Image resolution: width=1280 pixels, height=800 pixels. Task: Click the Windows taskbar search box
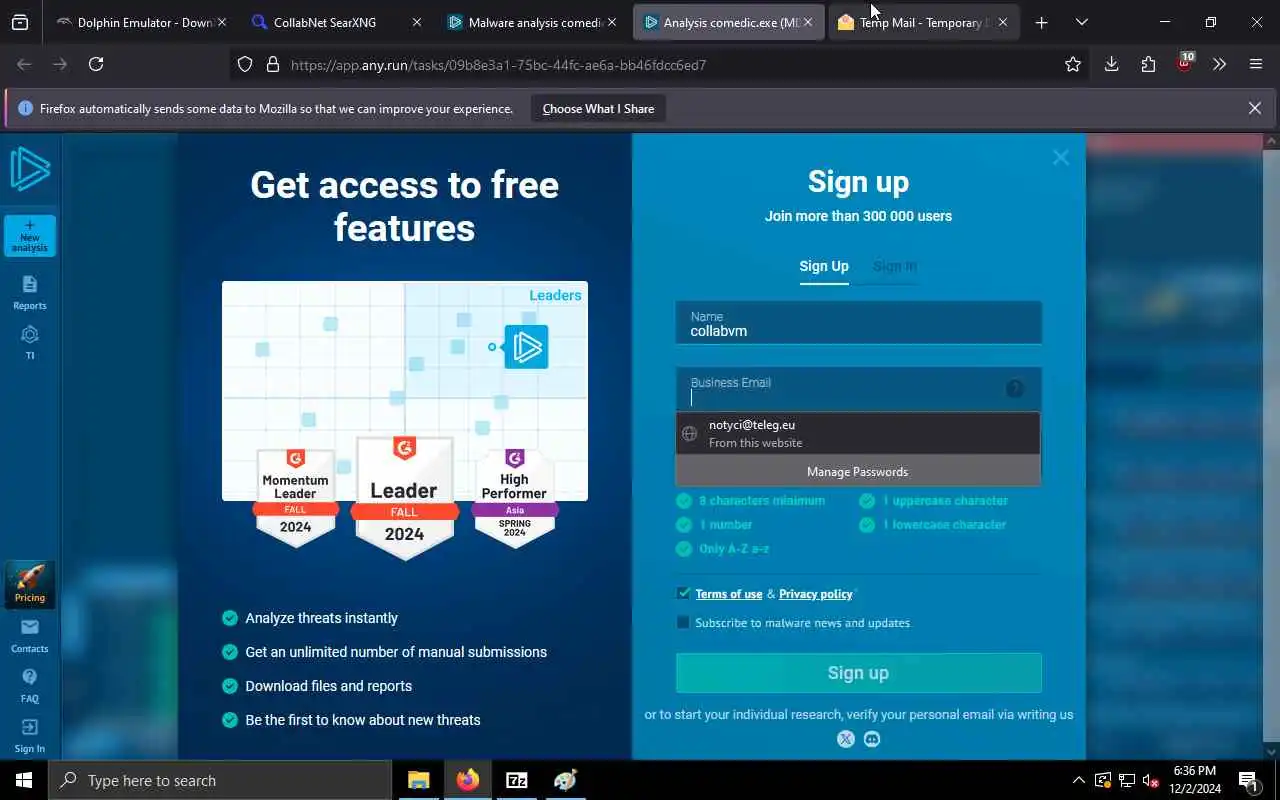220,780
